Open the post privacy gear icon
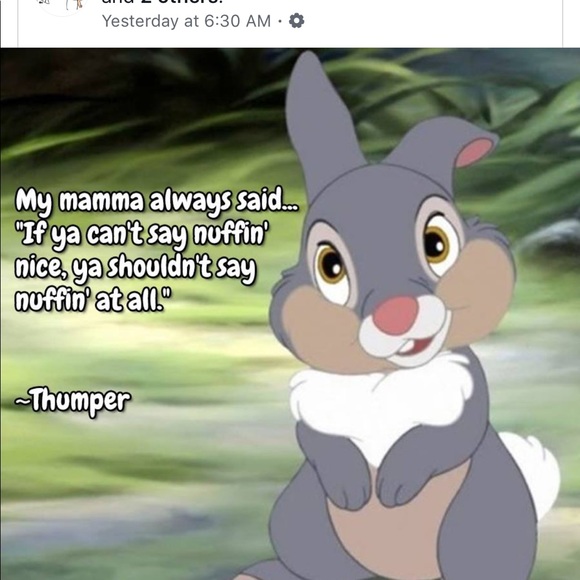The height and width of the screenshot is (580, 580). (x=296, y=21)
